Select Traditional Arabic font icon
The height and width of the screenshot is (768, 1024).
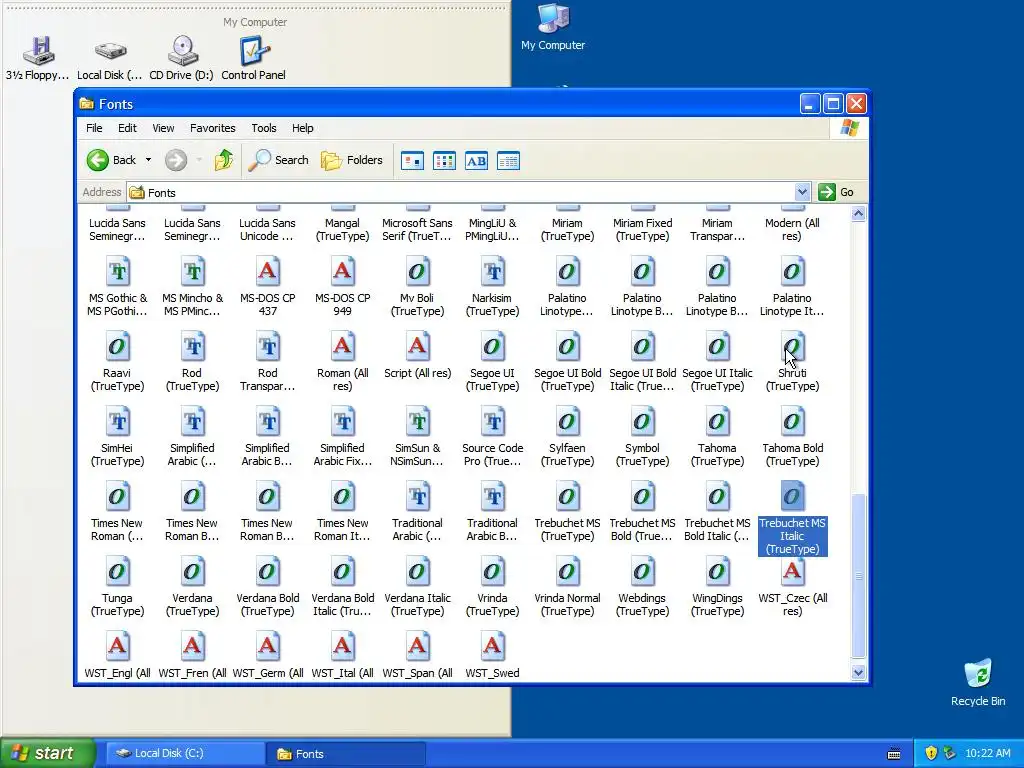click(x=417, y=497)
